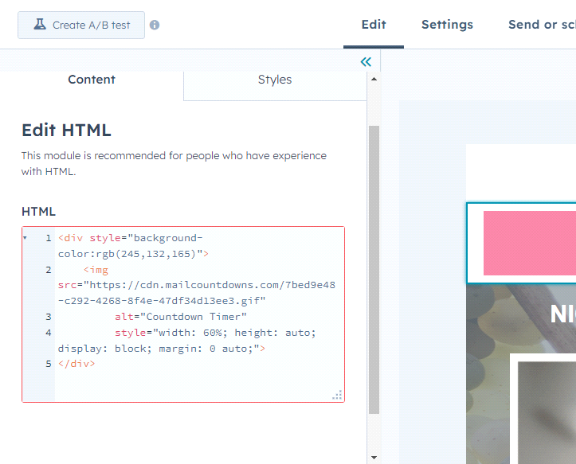Switch to the Styles tab
Viewport: 576px width, 464px height.
pyautogui.click(x=275, y=80)
